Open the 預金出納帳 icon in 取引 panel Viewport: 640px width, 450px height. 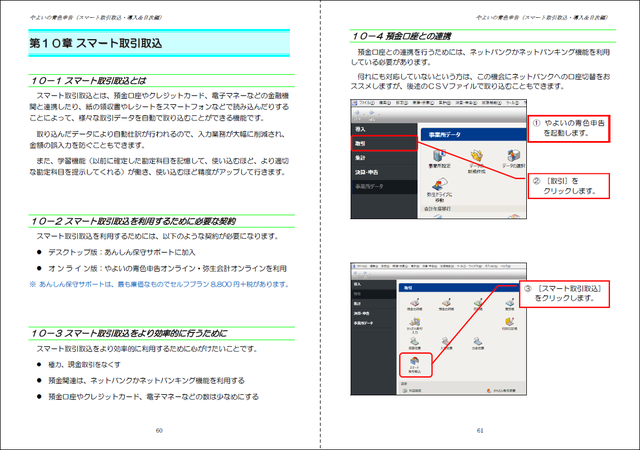[447, 304]
